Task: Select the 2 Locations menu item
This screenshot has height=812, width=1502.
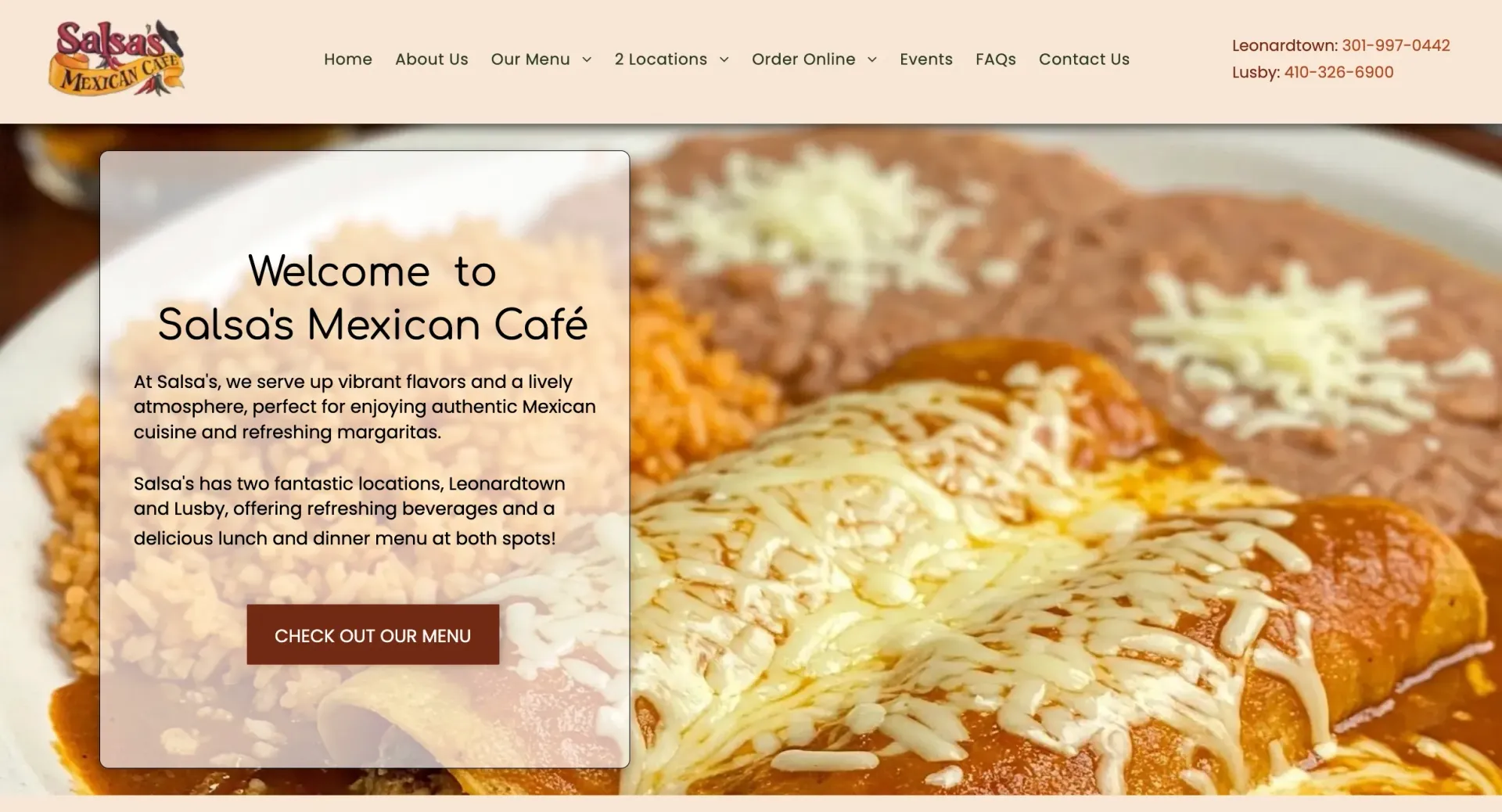Action: tap(661, 59)
